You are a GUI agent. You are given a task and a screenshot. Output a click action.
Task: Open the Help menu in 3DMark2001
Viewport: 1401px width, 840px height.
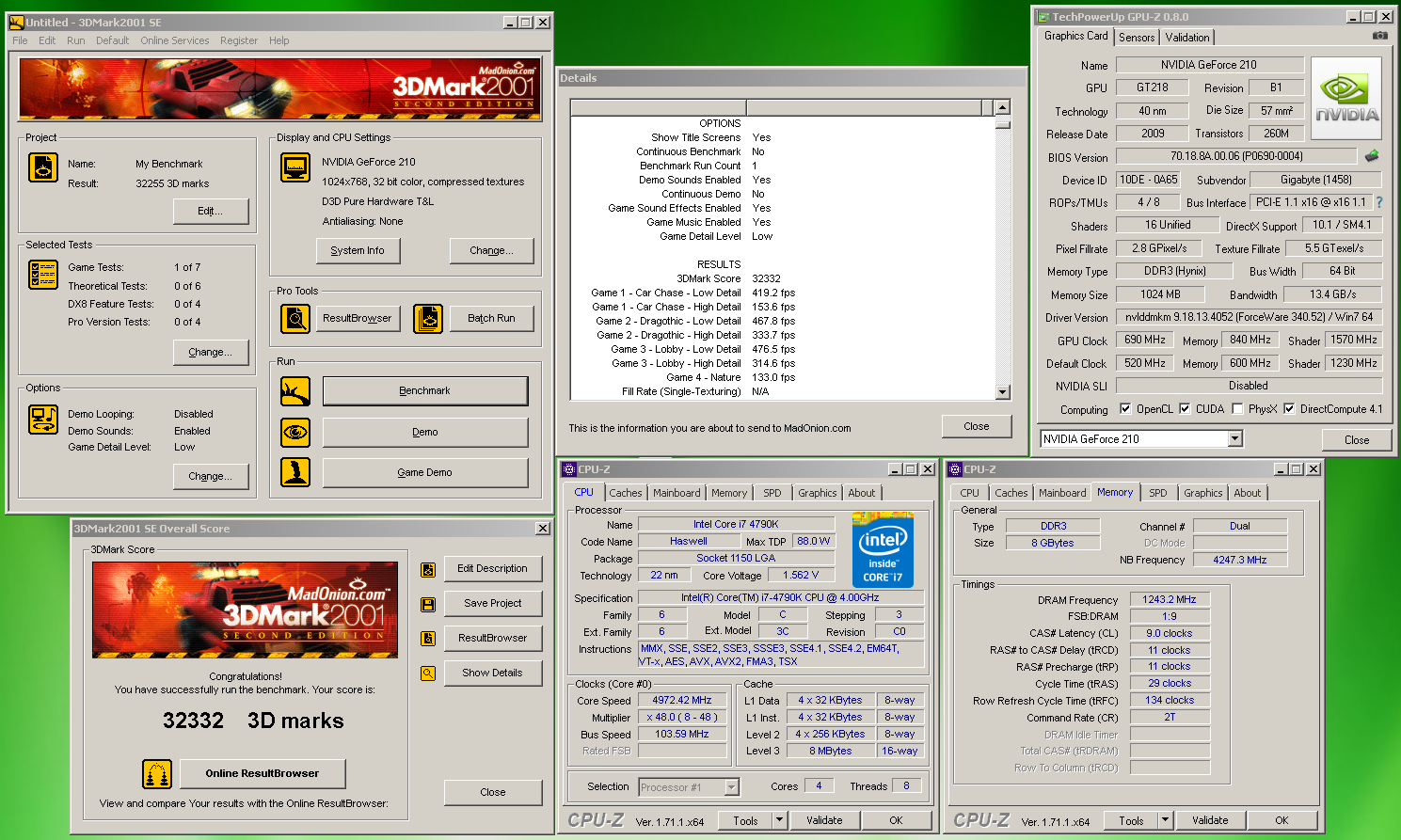[x=279, y=40]
